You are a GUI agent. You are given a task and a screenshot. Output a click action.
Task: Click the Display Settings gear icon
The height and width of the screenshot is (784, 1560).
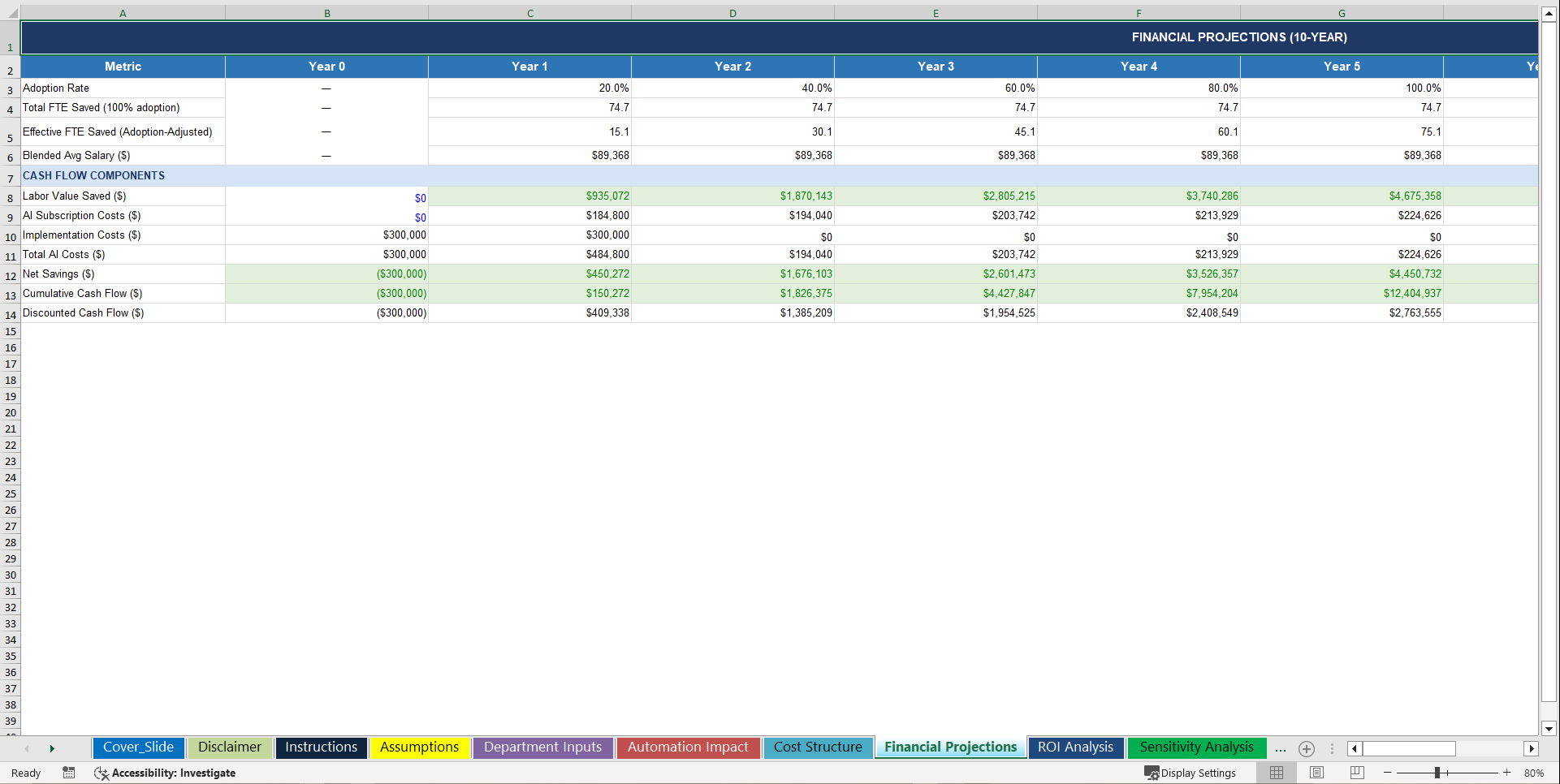pos(1152,773)
